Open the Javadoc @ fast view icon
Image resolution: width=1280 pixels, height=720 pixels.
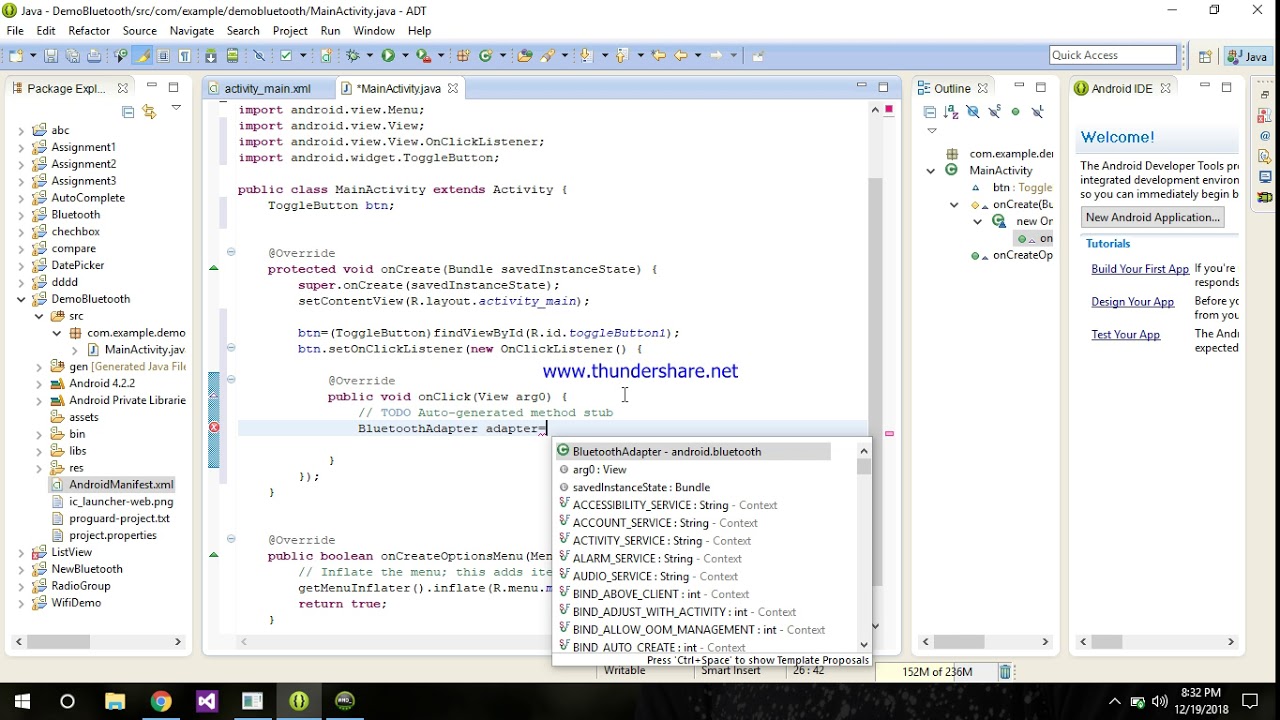pos(1265,135)
